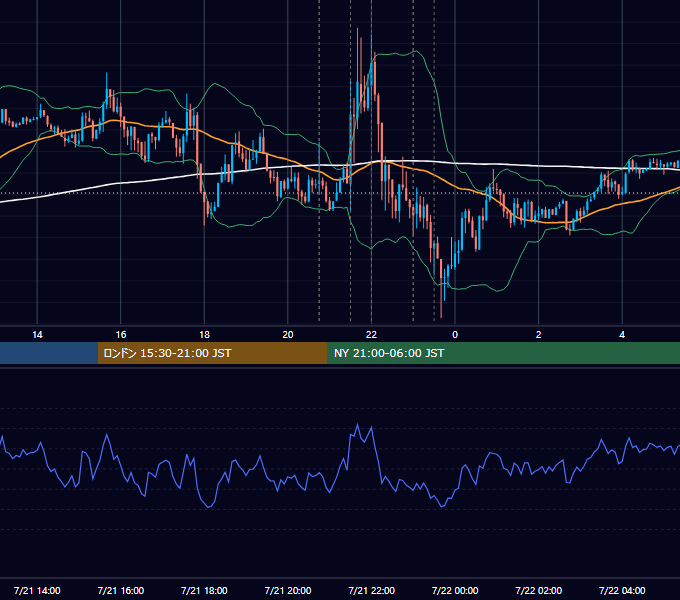Click the 7/21 18:00 time label
The image size is (680, 600).
point(204,590)
